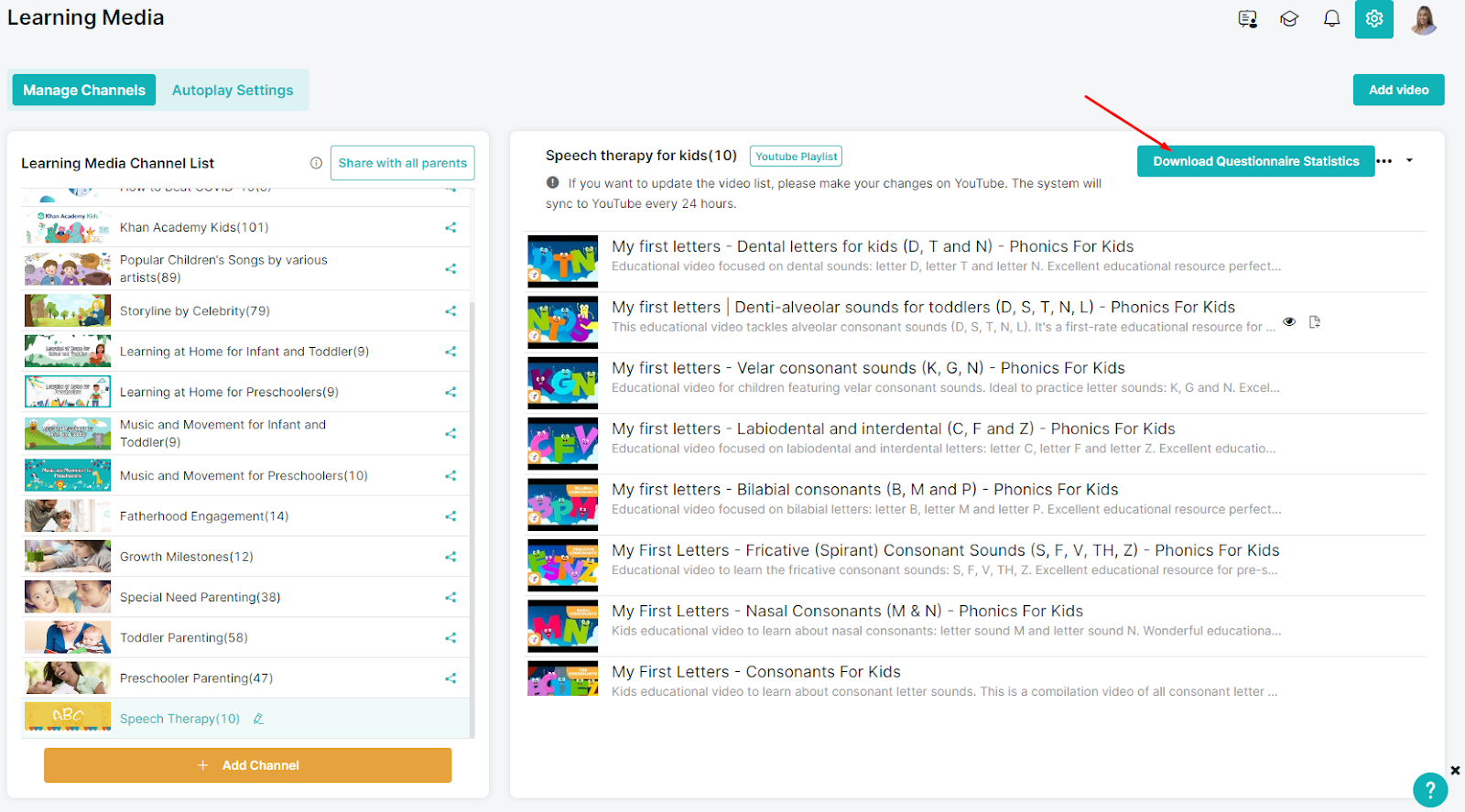Open Nasal Consonants video thumbnail
1465x812 pixels.
pyautogui.click(x=563, y=626)
